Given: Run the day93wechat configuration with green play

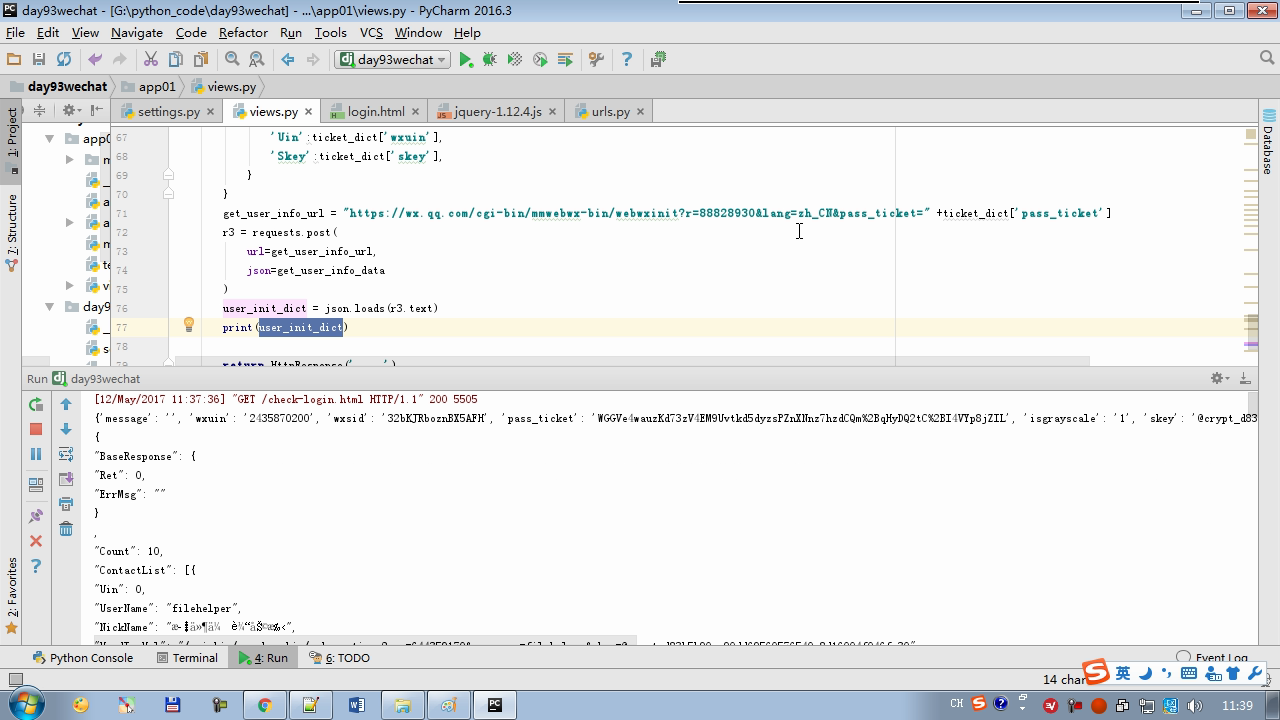Looking at the screenshot, I should coord(465,60).
